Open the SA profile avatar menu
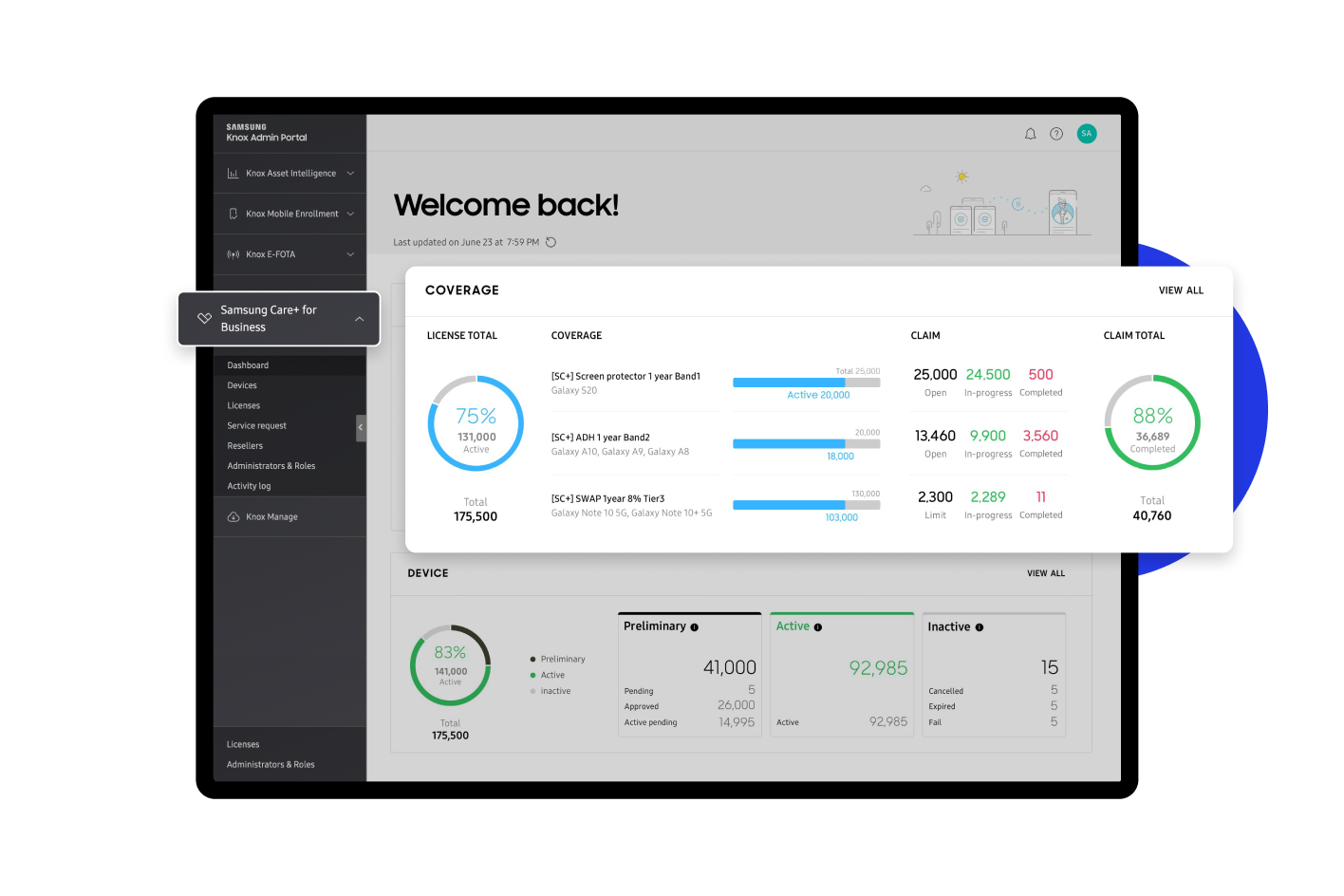1344x896 pixels. pyautogui.click(x=1086, y=133)
